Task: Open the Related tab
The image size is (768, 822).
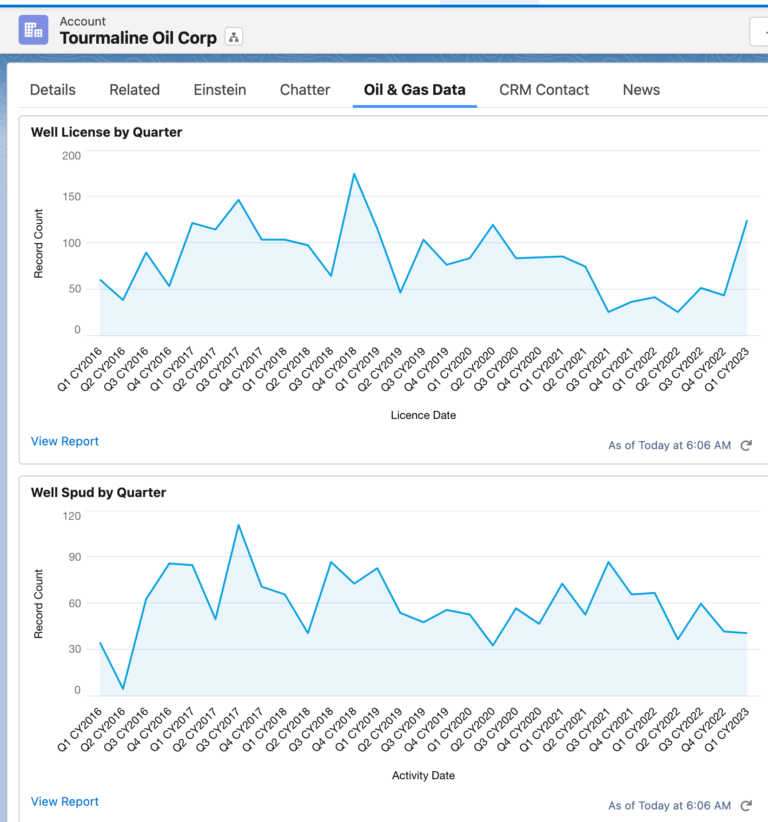Action: click(135, 90)
